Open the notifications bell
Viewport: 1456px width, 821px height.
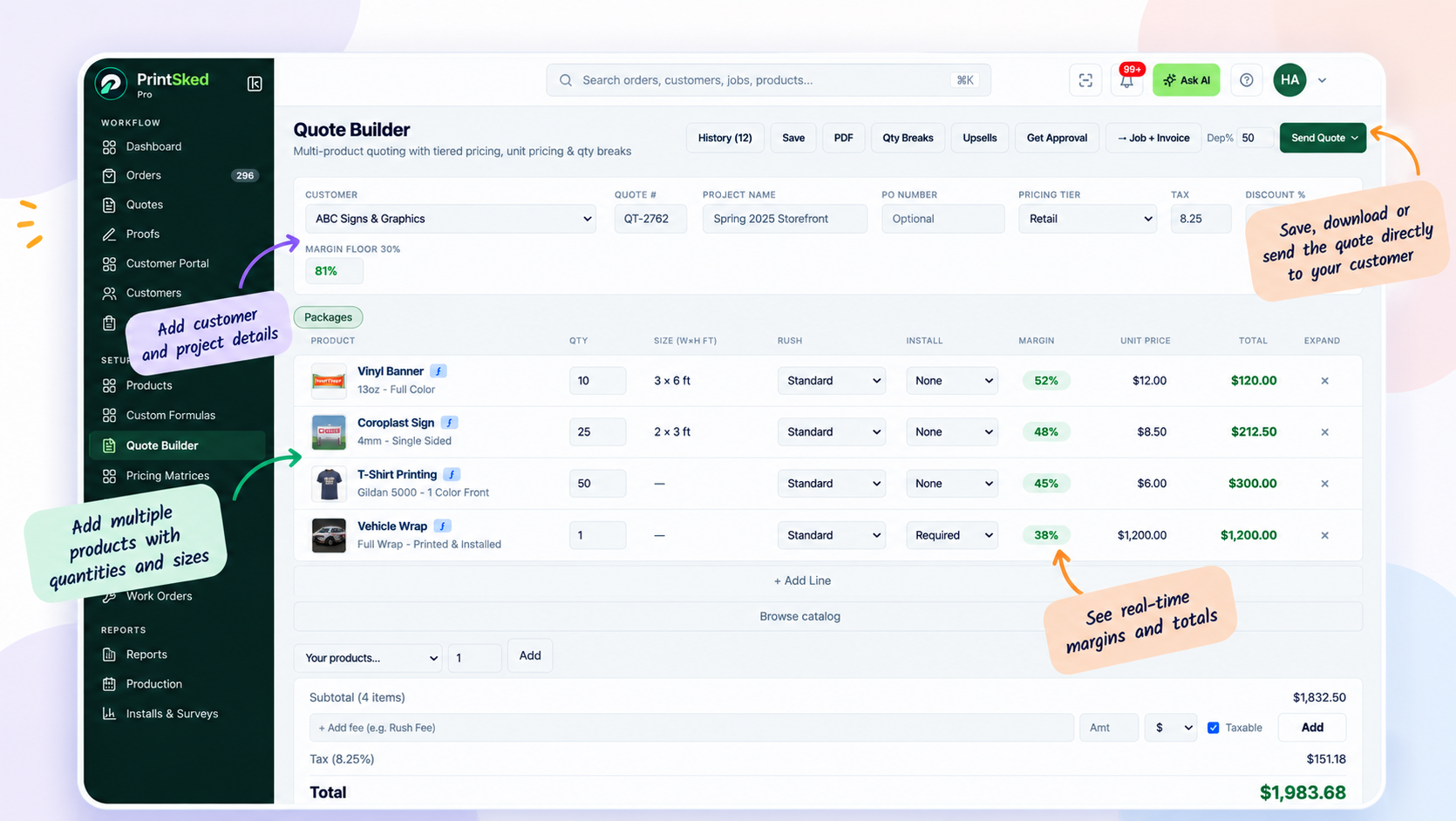(x=1126, y=80)
